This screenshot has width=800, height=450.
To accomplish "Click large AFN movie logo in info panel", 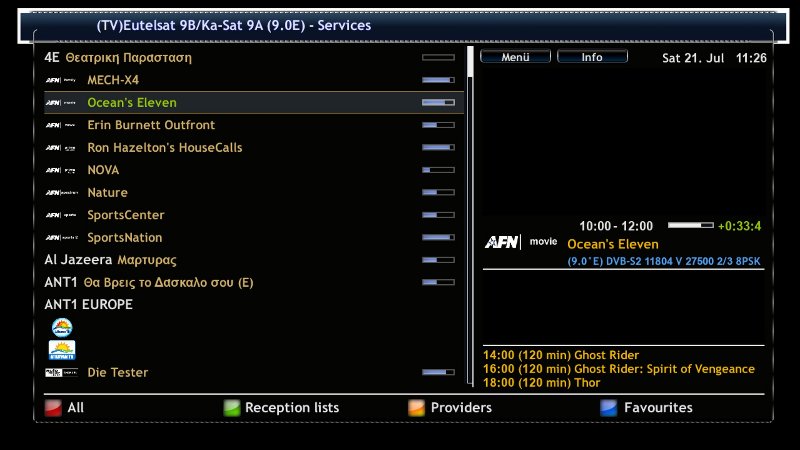I will (520, 242).
